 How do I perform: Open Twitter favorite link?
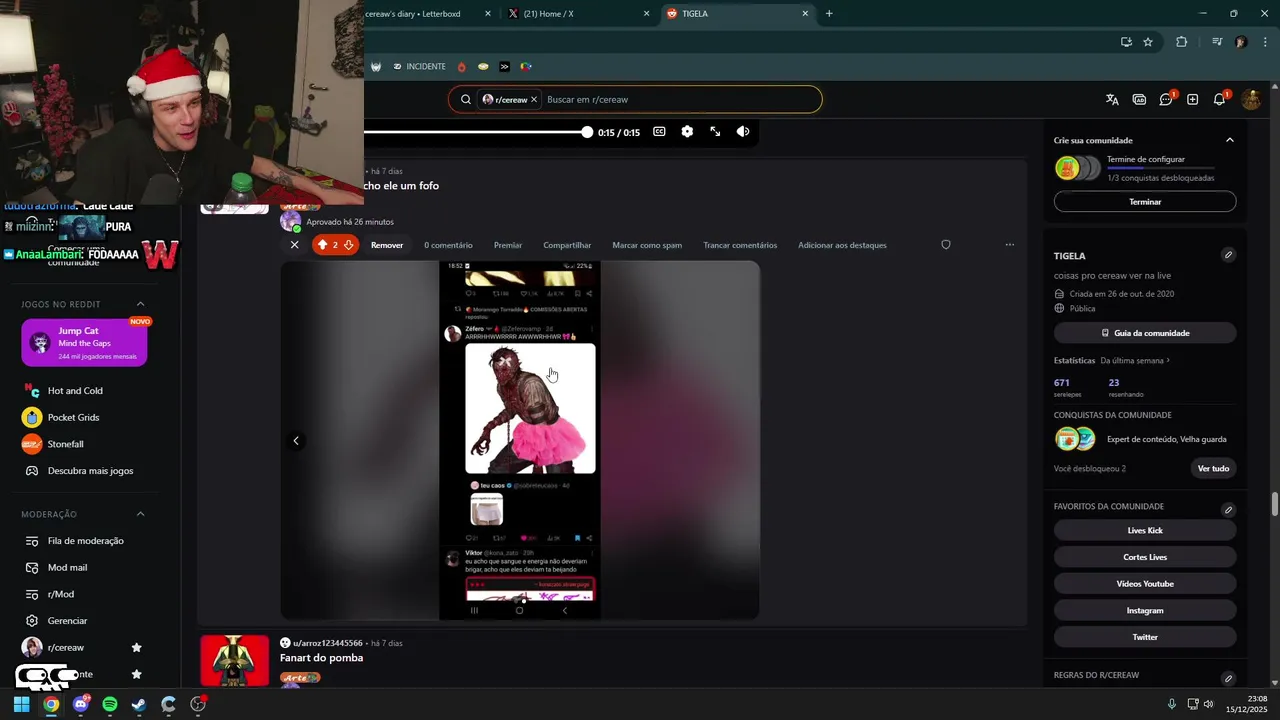(x=1145, y=637)
